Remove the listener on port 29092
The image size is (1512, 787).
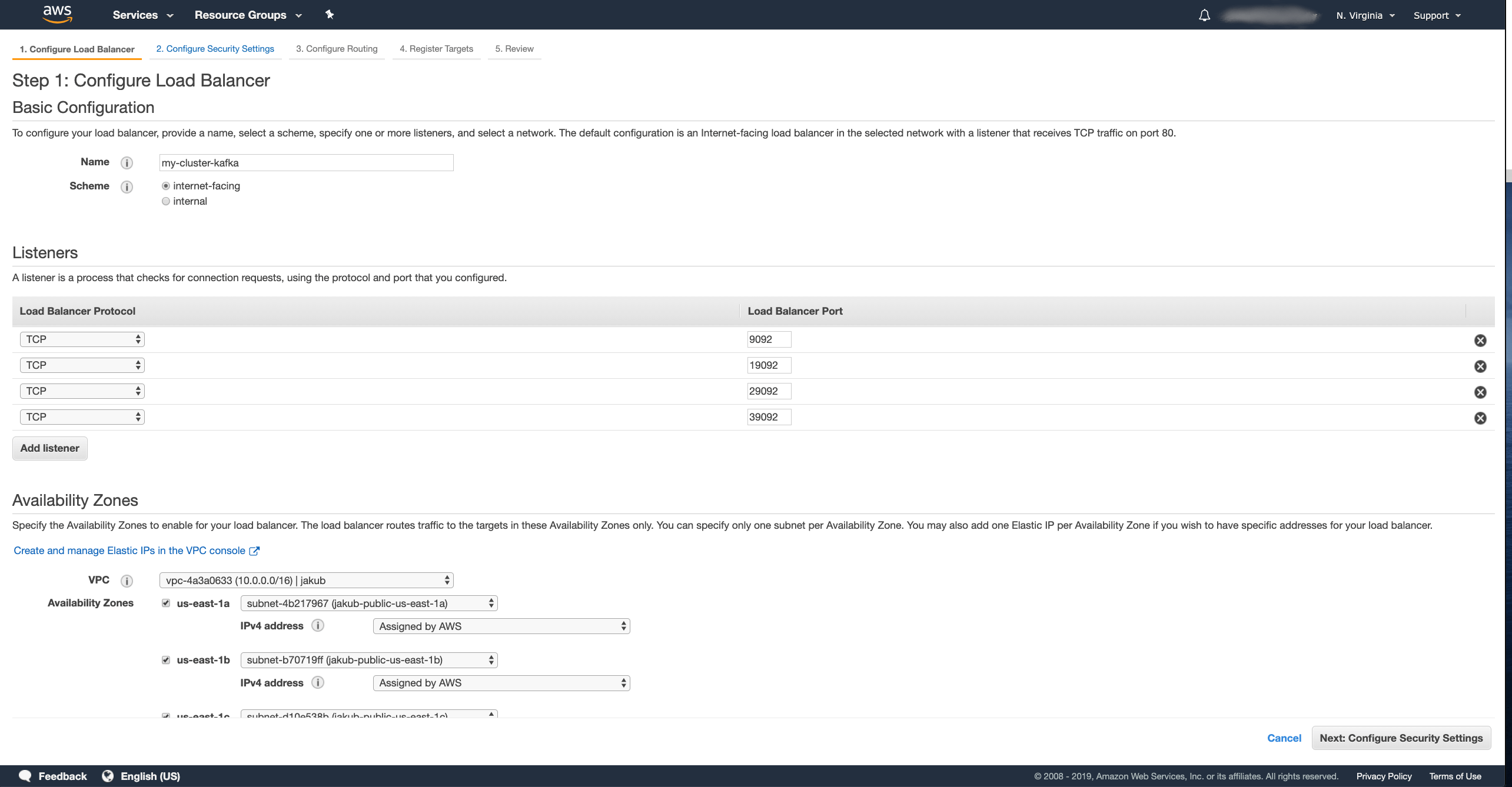(x=1480, y=392)
